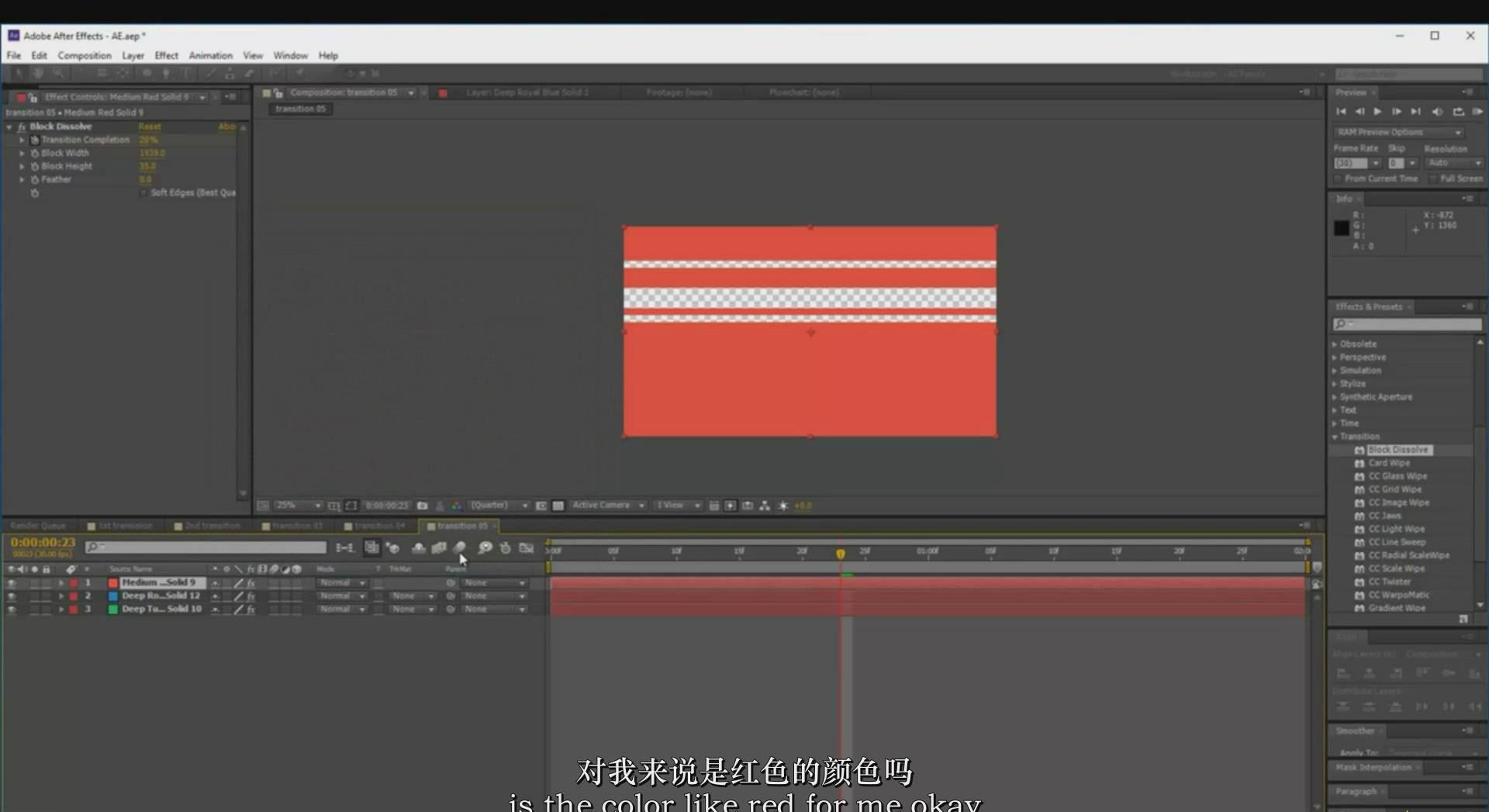The width and height of the screenshot is (1489, 812).
Task: Toggle the Transparency Grid icon in viewer
Action: tap(558, 506)
